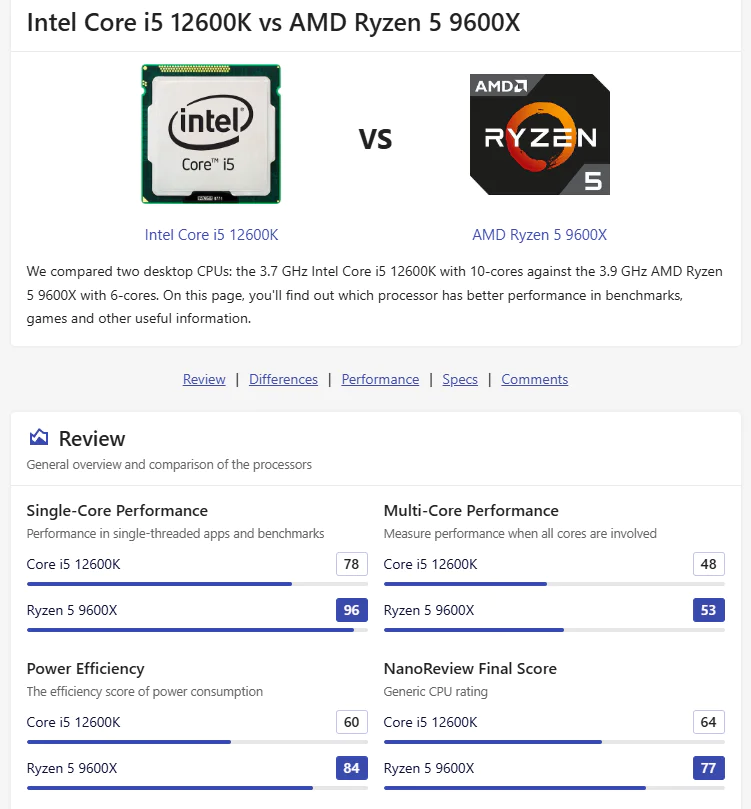Click the Power Efficiency score 84 badge
Screen dimensions: 751x809
351,768
